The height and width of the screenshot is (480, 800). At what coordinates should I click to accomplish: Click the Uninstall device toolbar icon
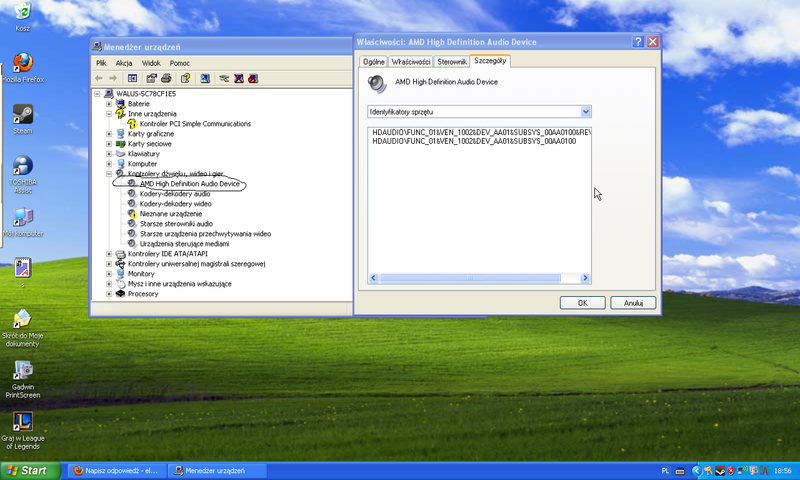tap(239, 78)
